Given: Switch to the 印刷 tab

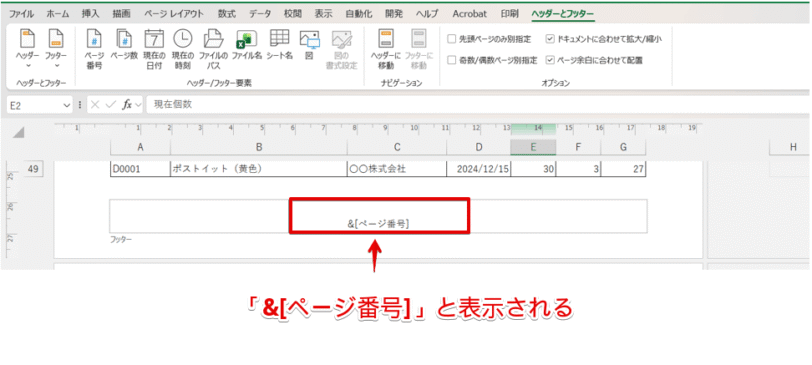Looking at the screenshot, I should [x=509, y=14].
